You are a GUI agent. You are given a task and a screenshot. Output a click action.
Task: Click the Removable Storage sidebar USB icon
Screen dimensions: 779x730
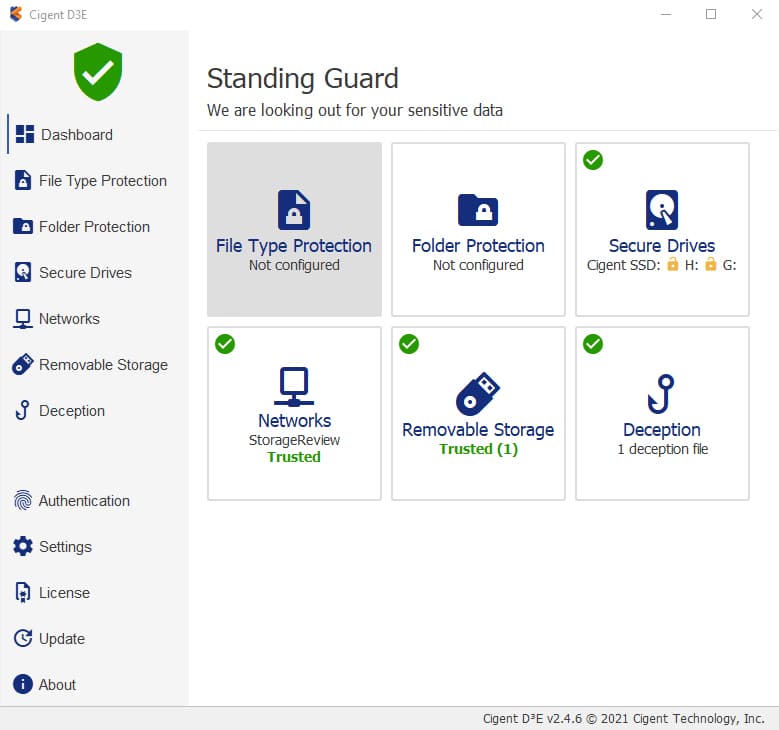pyautogui.click(x=22, y=364)
